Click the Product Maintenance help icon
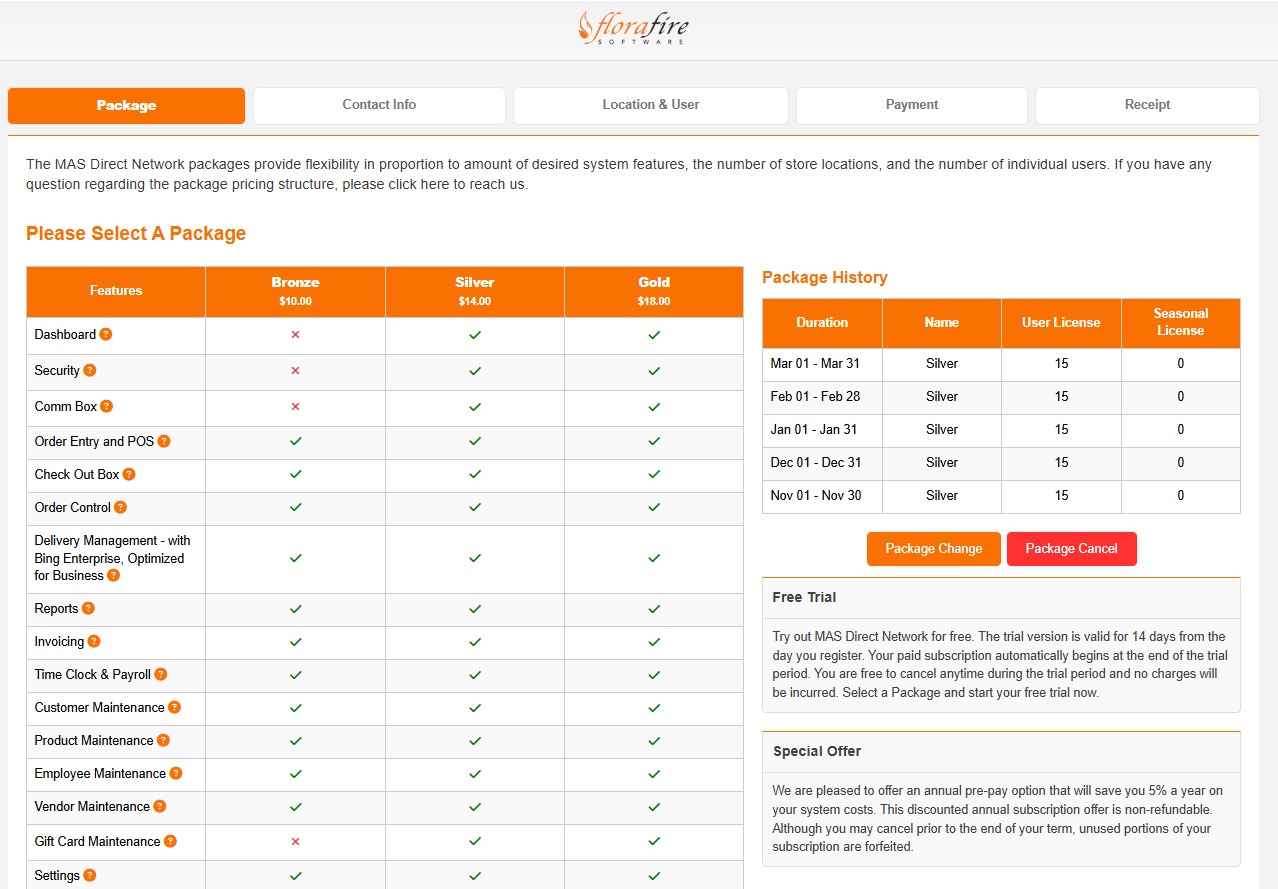The width and height of the screenshot is (1278, 889). pyautogui.click(x=164, y=740)
